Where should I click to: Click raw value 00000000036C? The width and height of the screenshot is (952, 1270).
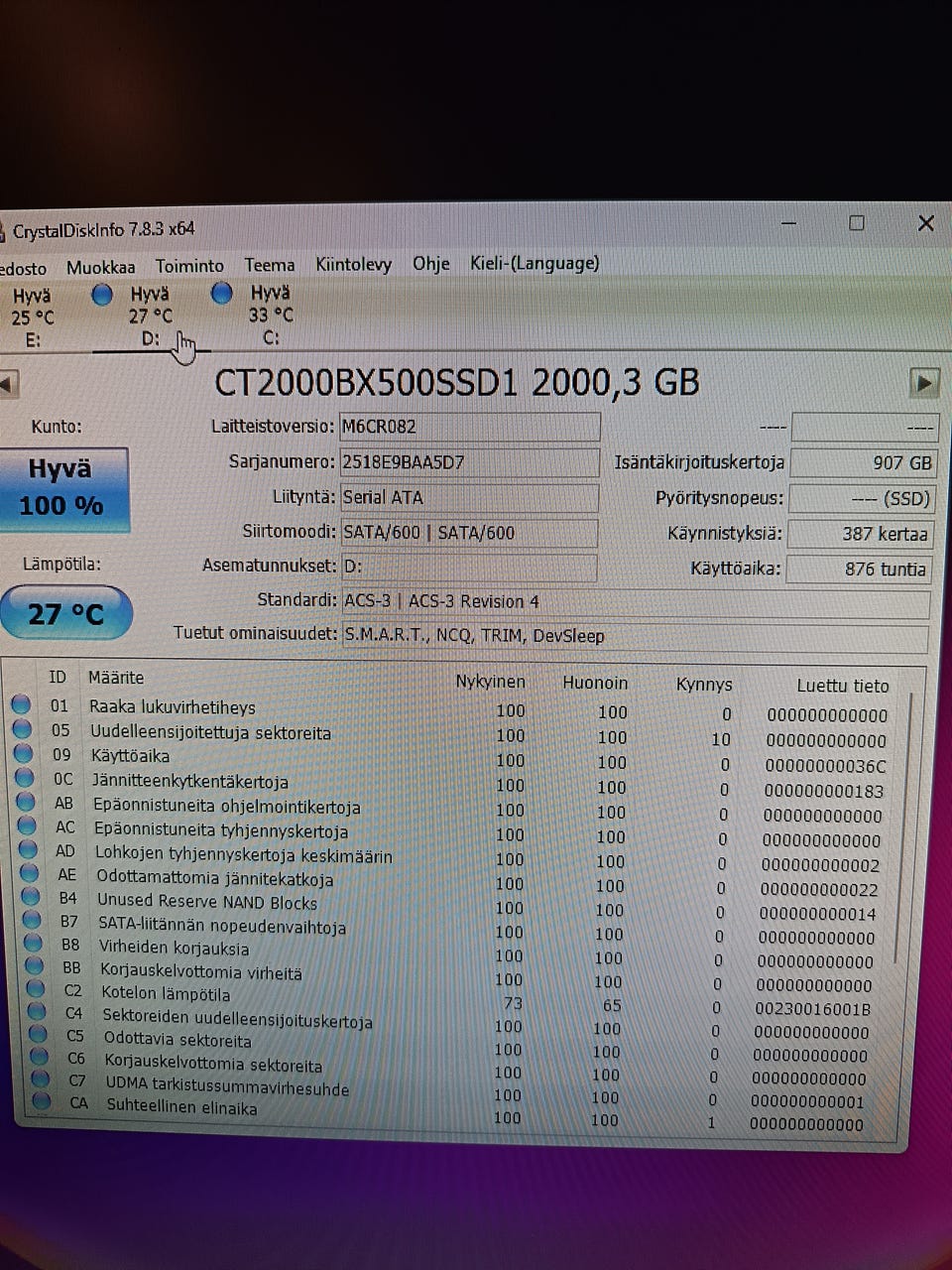[825, 766]
